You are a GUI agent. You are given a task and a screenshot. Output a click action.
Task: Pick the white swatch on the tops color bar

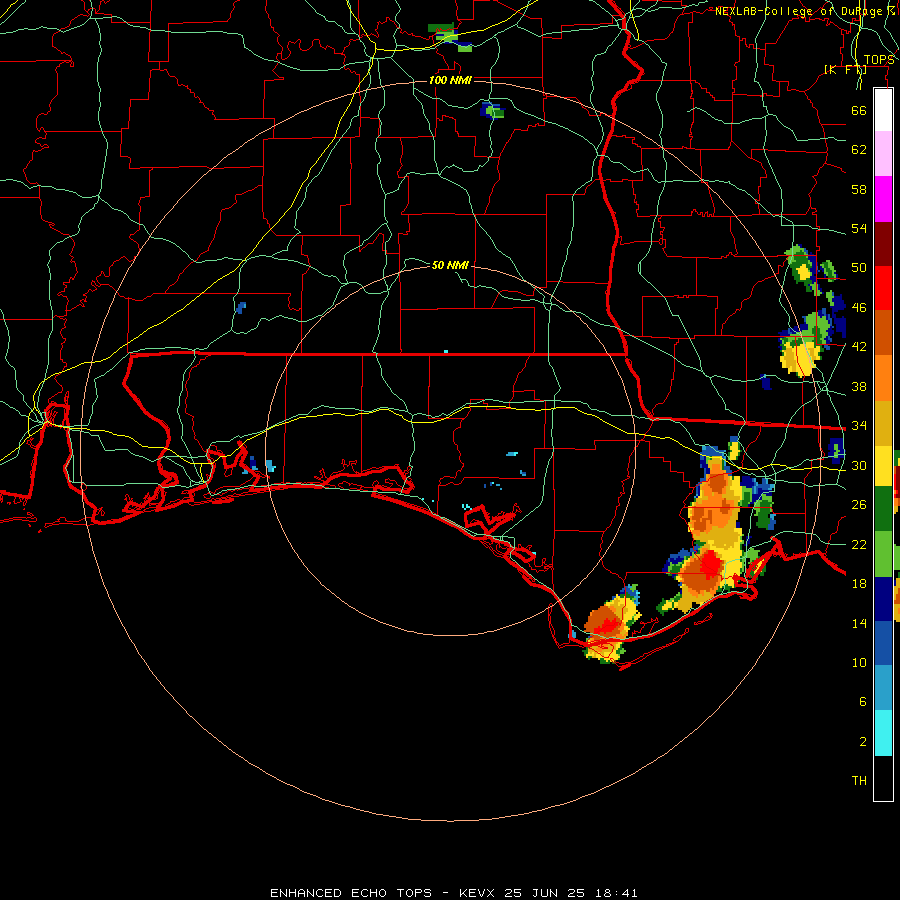(x=883, y=110)
